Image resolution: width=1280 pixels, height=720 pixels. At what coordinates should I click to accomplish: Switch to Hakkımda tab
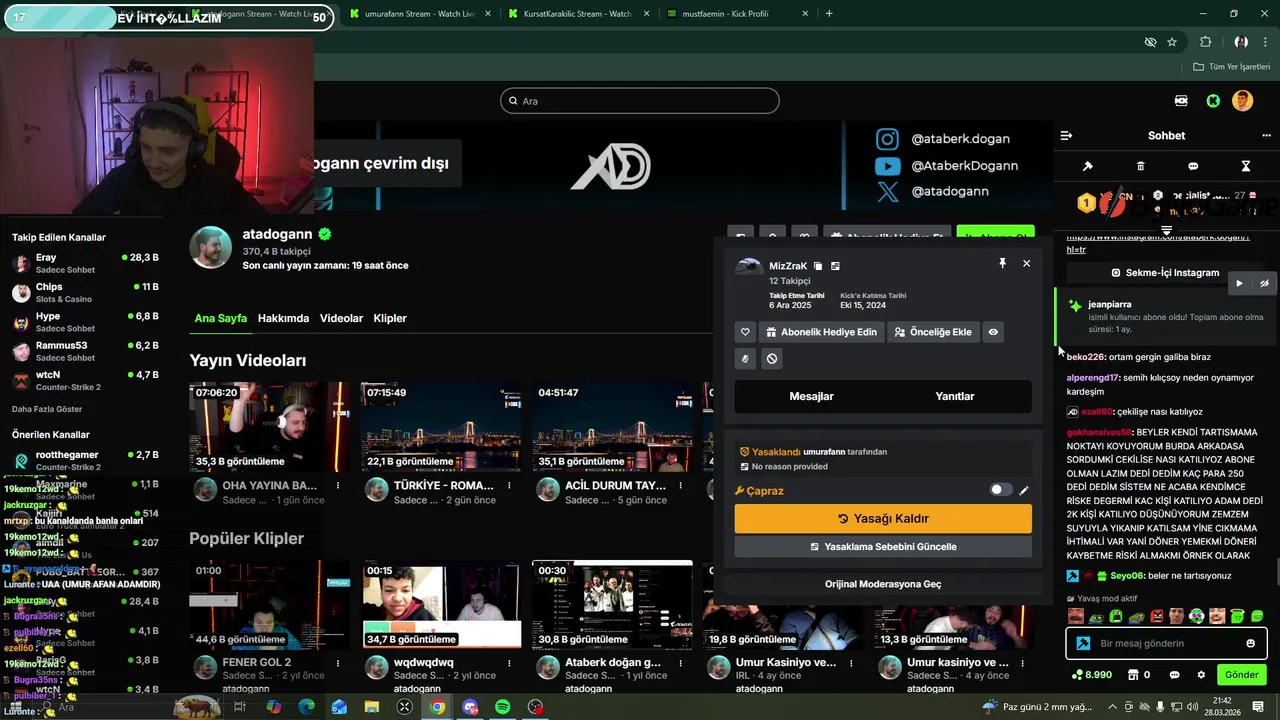click(x=283, y=318)
